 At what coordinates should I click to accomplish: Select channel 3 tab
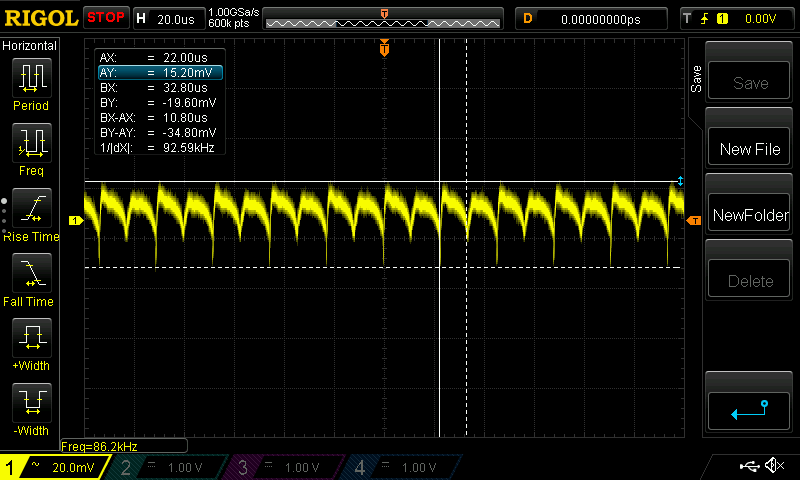point(285,467)
